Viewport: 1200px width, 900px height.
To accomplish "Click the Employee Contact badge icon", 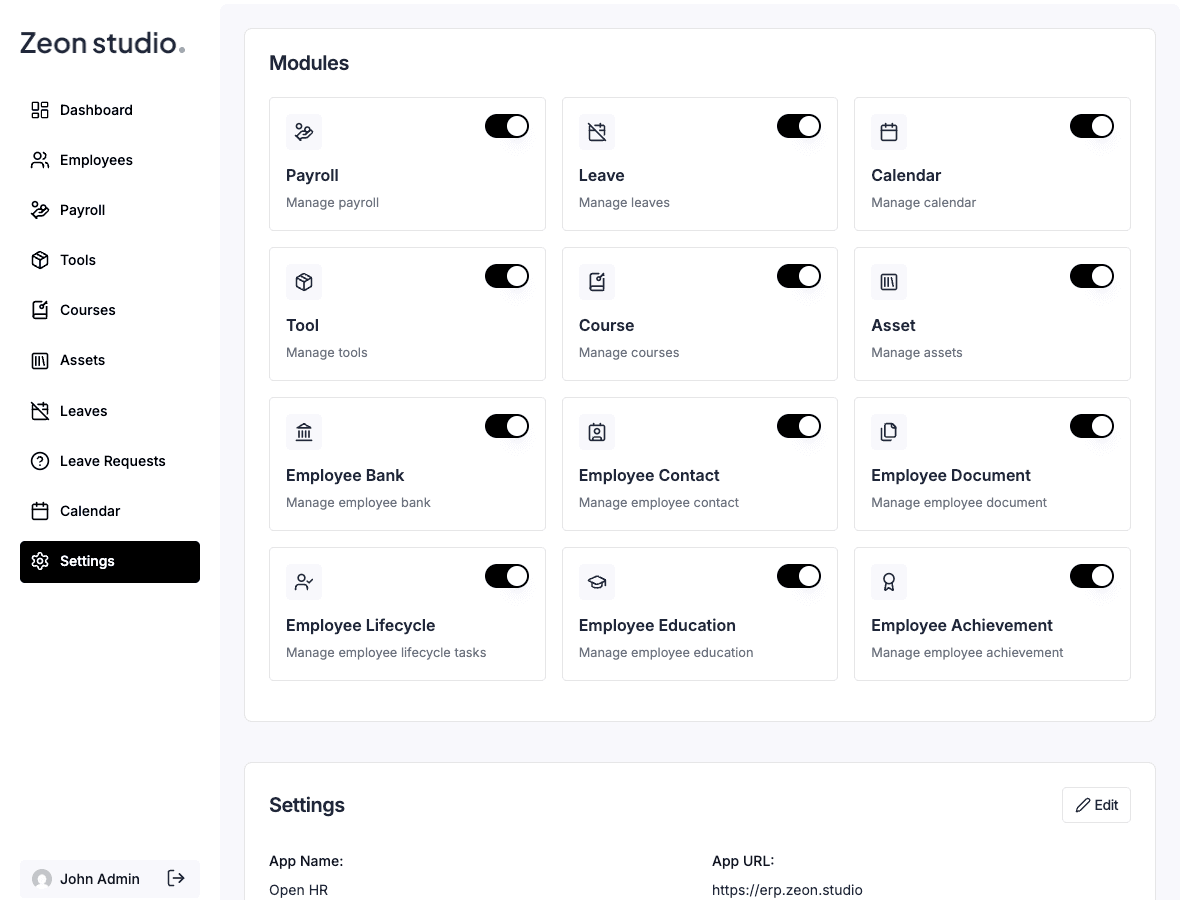I will [x=597, y=432].
